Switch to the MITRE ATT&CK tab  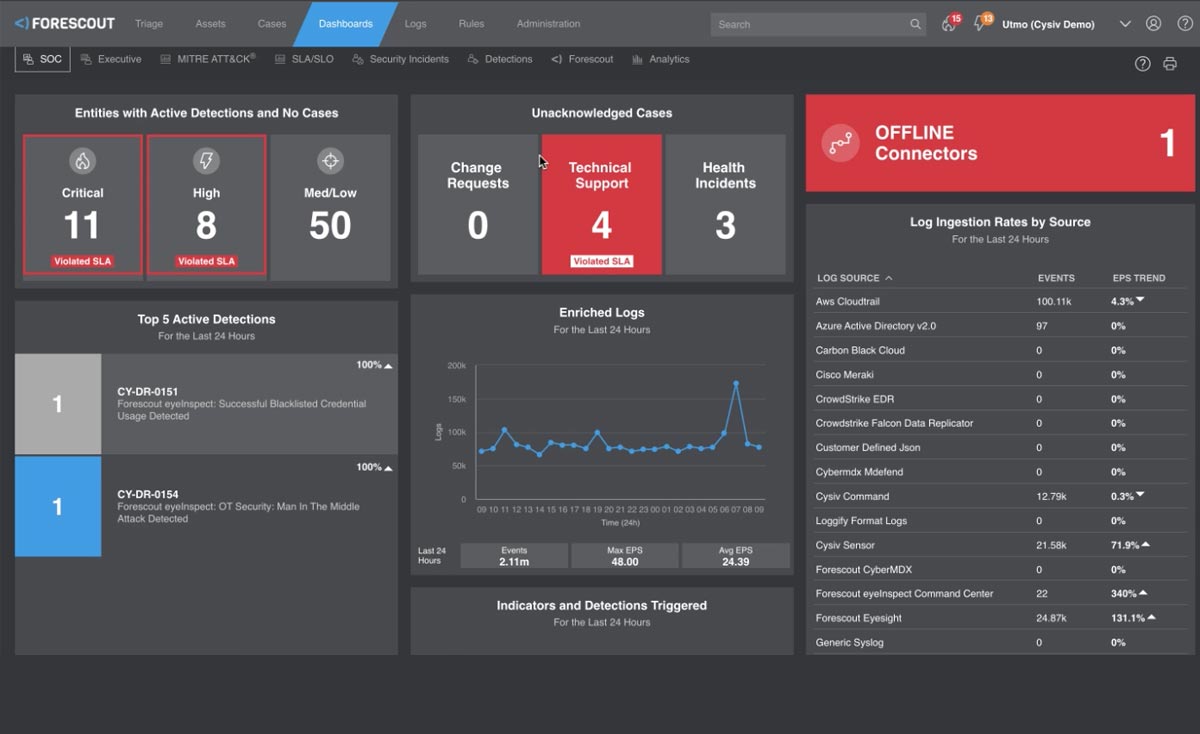[208, 59]
